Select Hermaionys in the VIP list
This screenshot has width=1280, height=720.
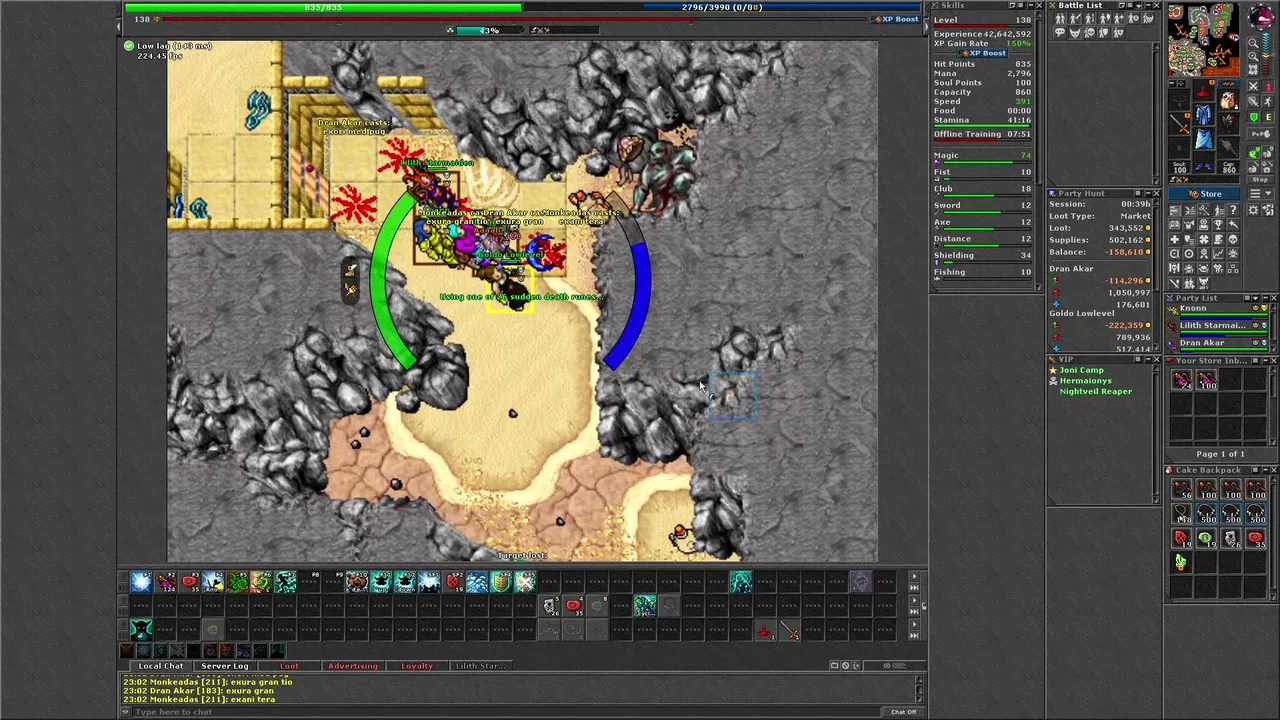(x=1086, y=381)
